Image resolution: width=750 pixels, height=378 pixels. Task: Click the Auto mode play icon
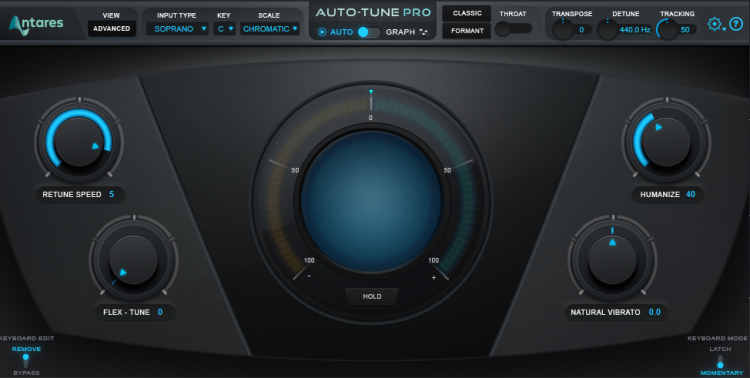(x=322, y=32)
